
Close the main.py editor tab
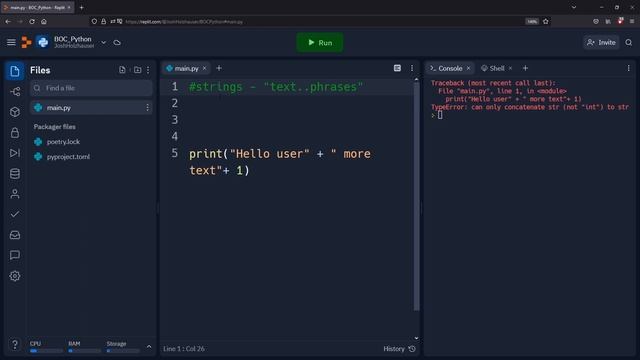pos(204,68)
